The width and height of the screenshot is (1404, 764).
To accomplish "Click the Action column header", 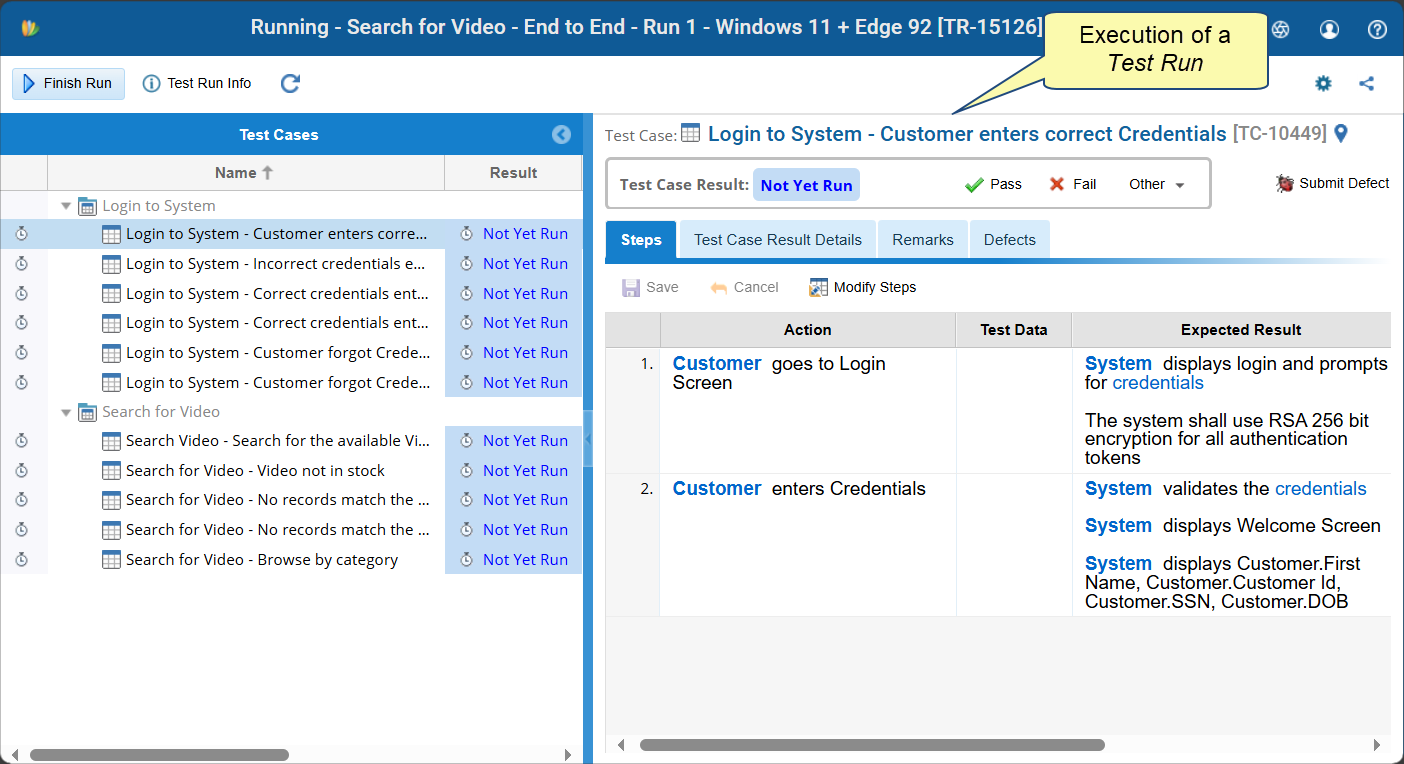I will [808, 329].
